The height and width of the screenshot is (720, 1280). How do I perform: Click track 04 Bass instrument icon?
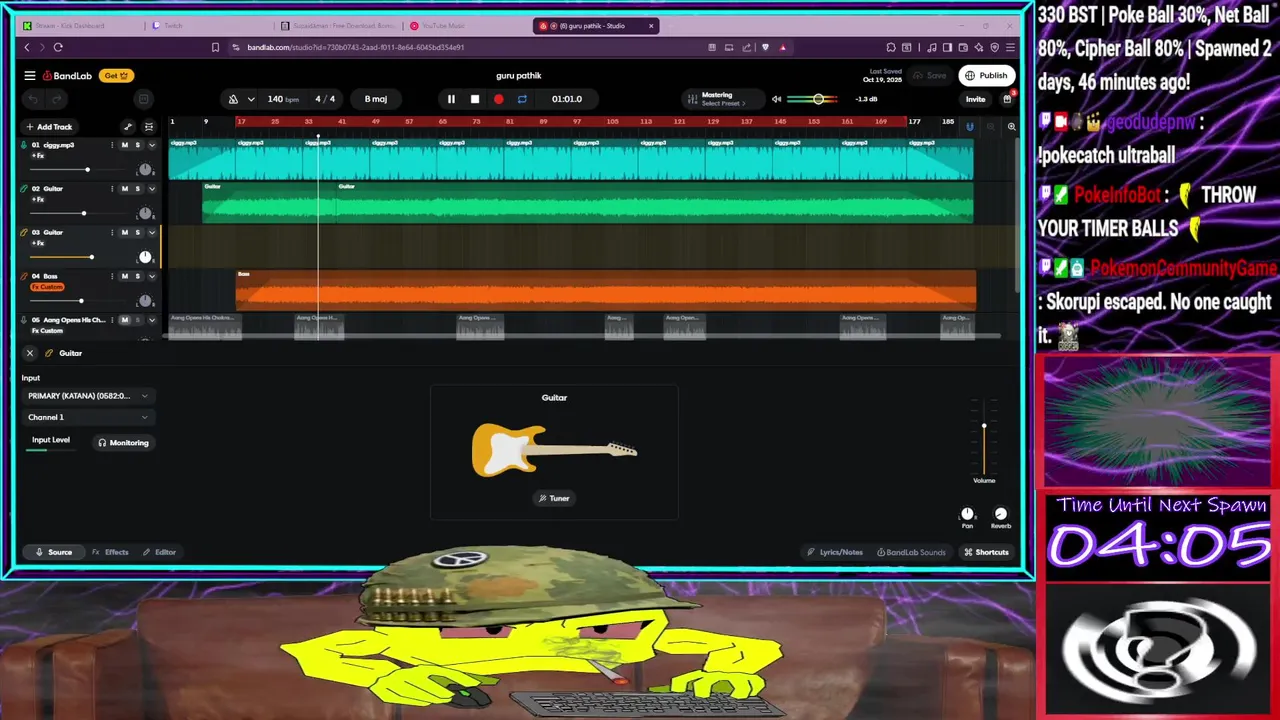[23, 276]
